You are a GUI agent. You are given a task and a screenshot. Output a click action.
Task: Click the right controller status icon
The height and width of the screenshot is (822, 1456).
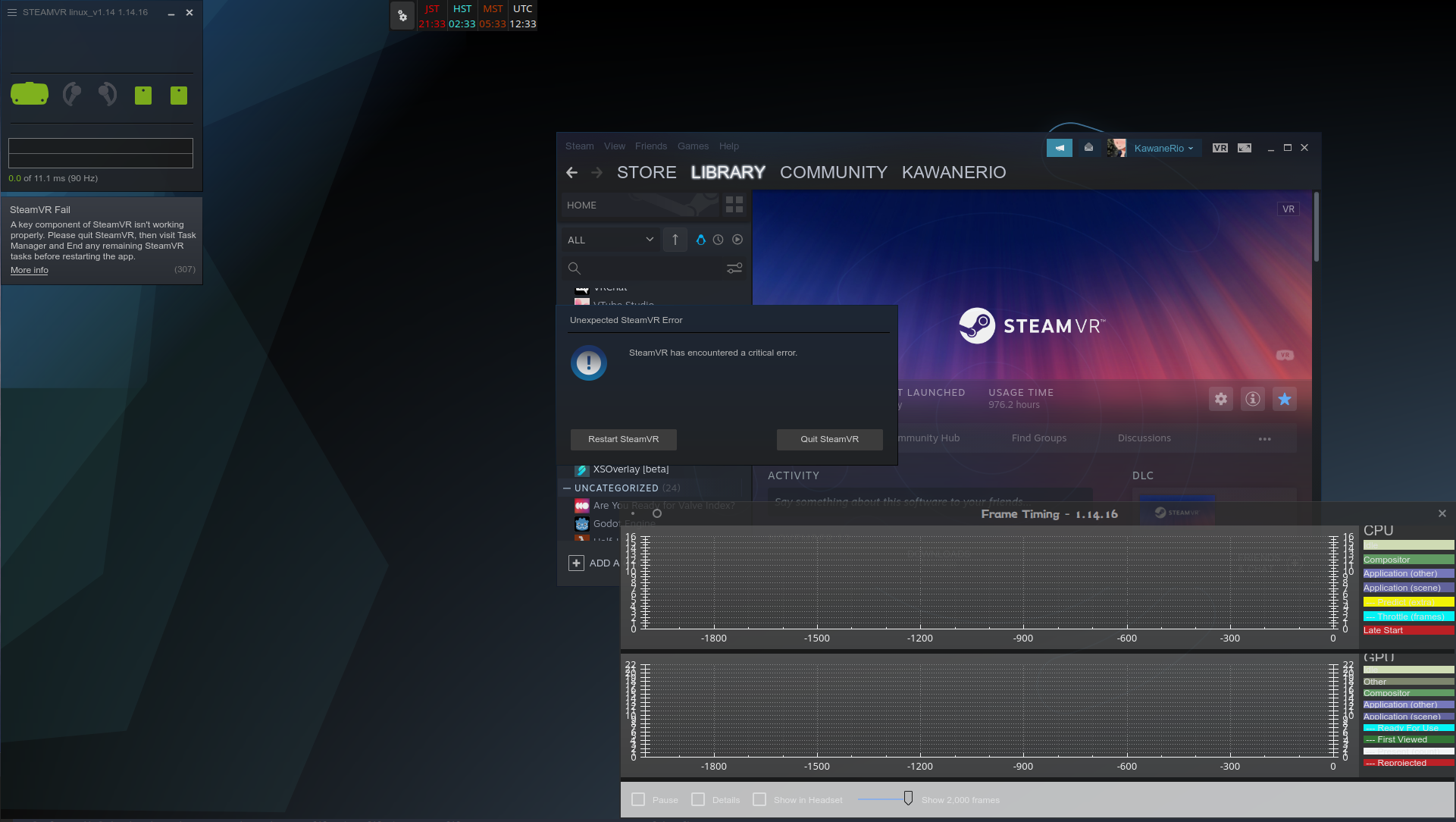click(x=108, y=94)
